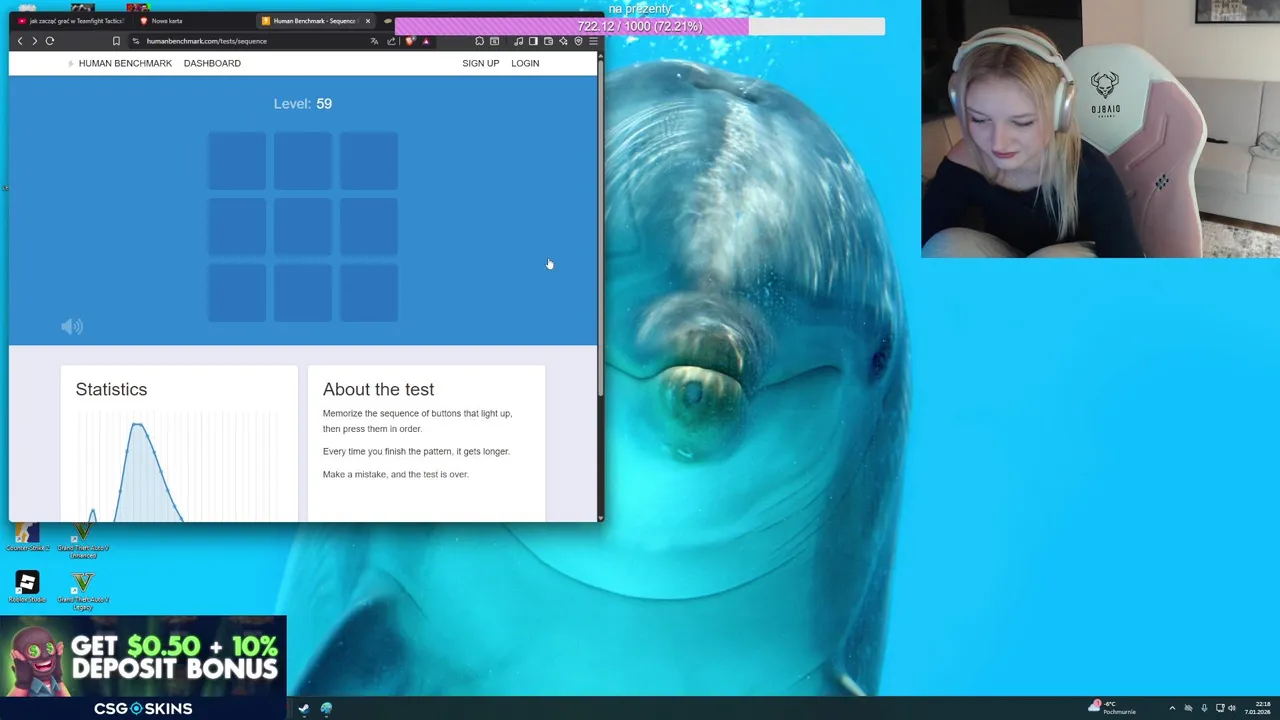The image size is (1280, 720).
Task: Click the Level: 59 text
Action: click(x=302, y=103)
